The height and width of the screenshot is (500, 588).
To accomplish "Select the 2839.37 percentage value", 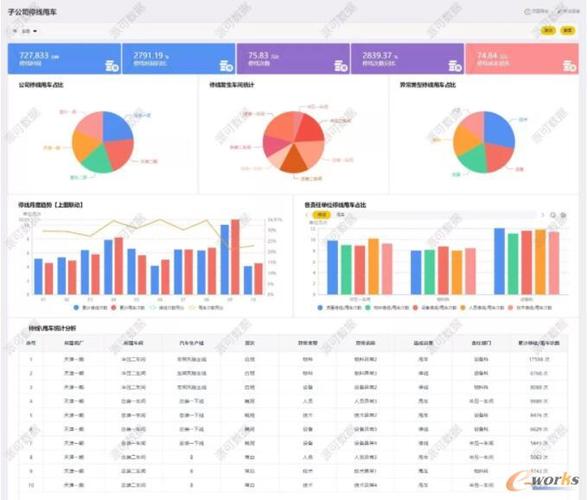I will tap(377, 56).
